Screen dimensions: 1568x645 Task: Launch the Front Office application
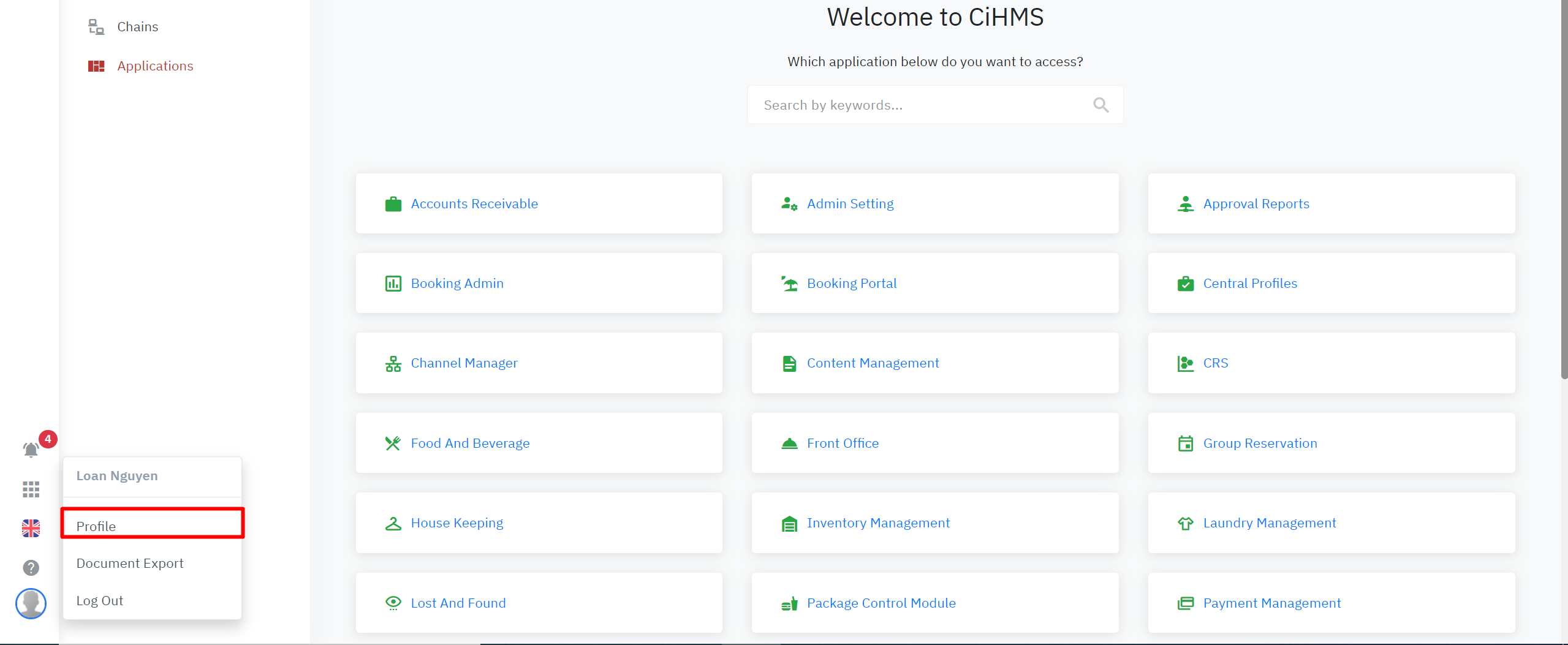point(935,443)
